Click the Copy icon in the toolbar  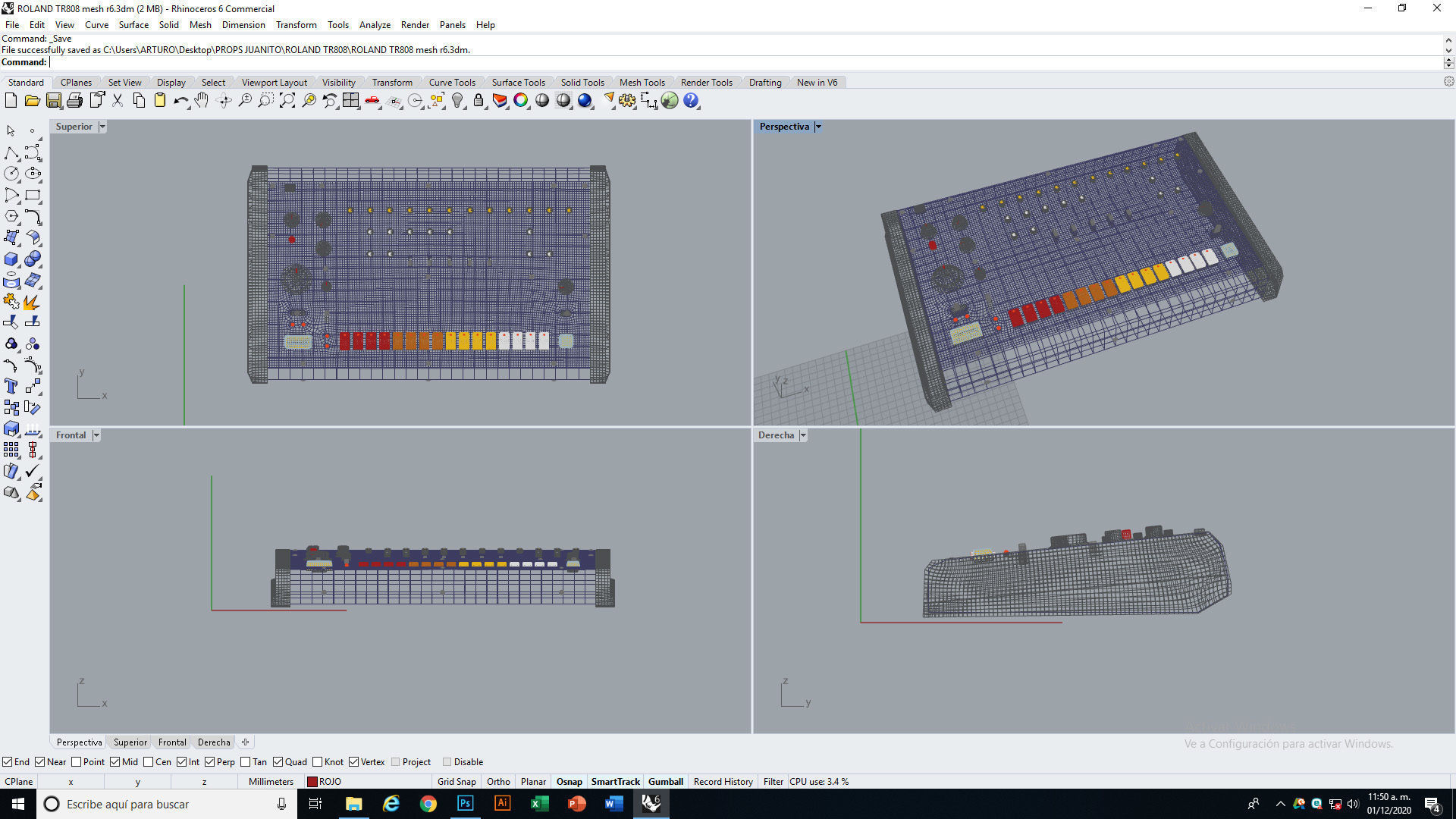pos(139,101)
